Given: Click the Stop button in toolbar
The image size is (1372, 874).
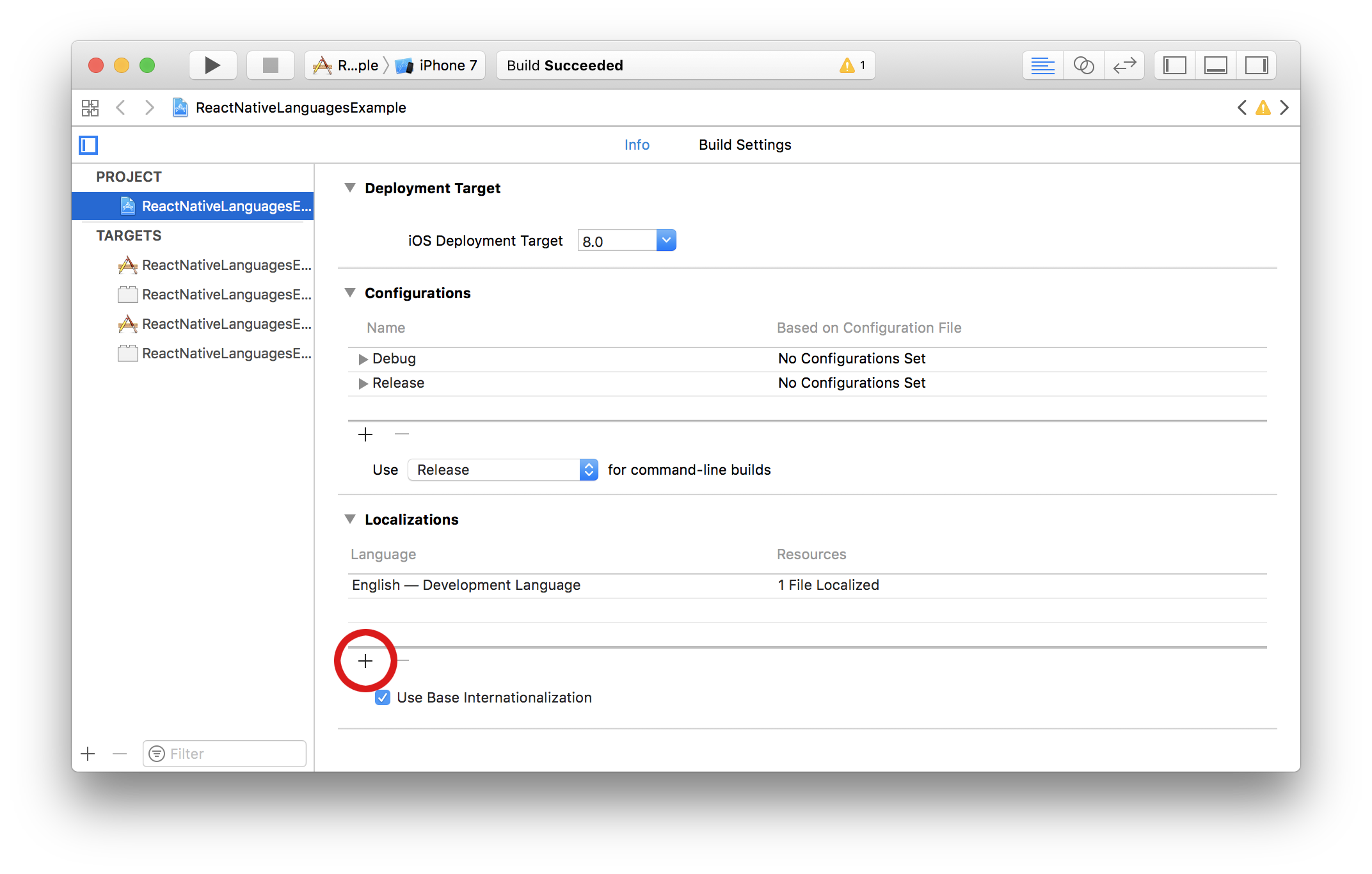Looking at the screenshot, I should point(270,65).
